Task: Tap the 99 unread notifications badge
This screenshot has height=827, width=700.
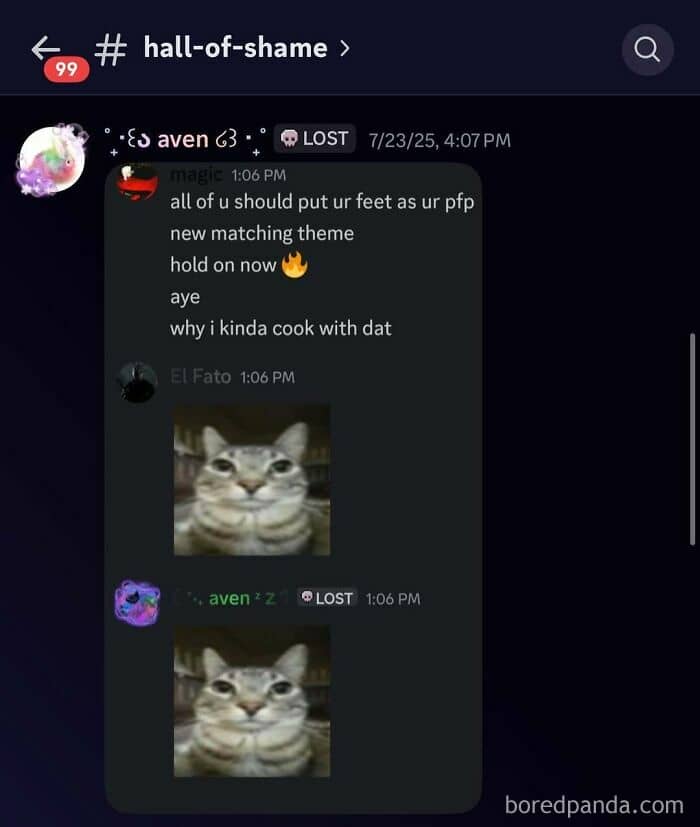Action: tap(66, 69)
